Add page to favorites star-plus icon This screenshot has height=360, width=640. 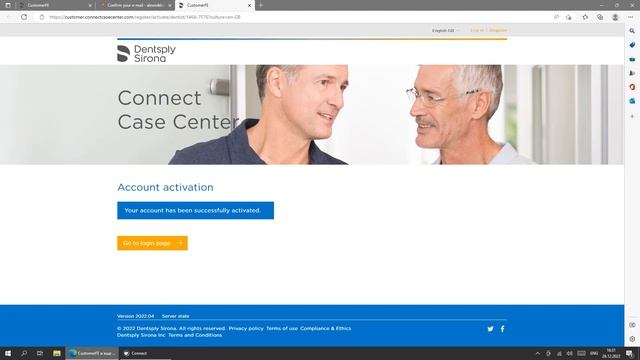569,17
